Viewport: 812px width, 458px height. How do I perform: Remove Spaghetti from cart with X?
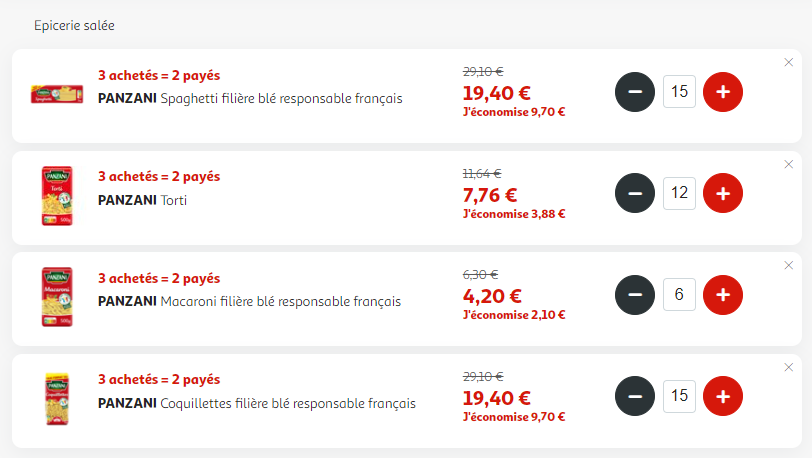point(789,62)
